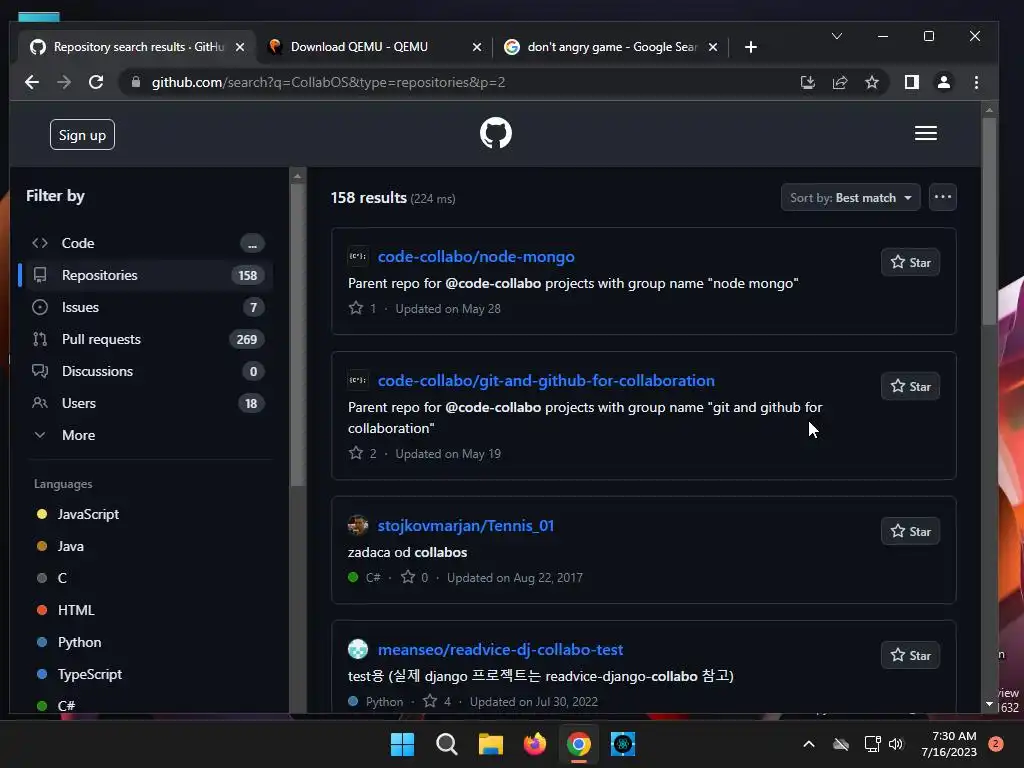Bookmark this page with the star icon
The width and height of the screenshot is (1024, 768).
[x=872, y=82]
